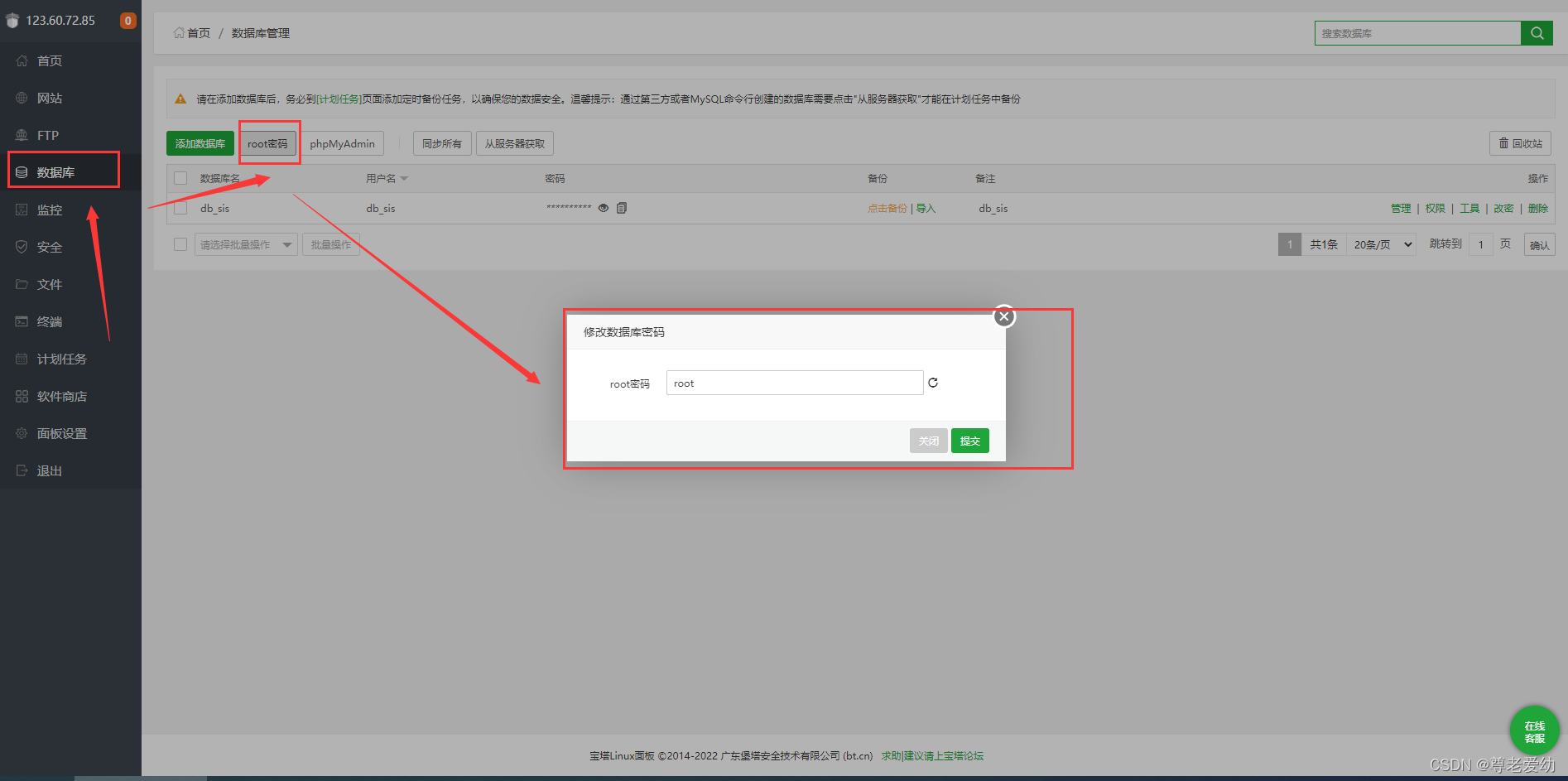Toggle the bottom batch-select checkbox

tap(180, 244)
